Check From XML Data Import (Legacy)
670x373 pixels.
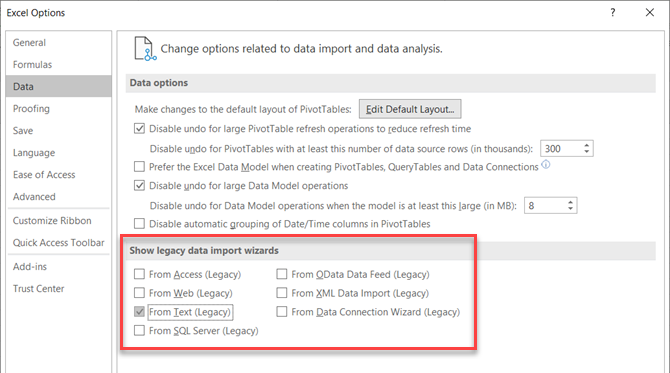282,293
